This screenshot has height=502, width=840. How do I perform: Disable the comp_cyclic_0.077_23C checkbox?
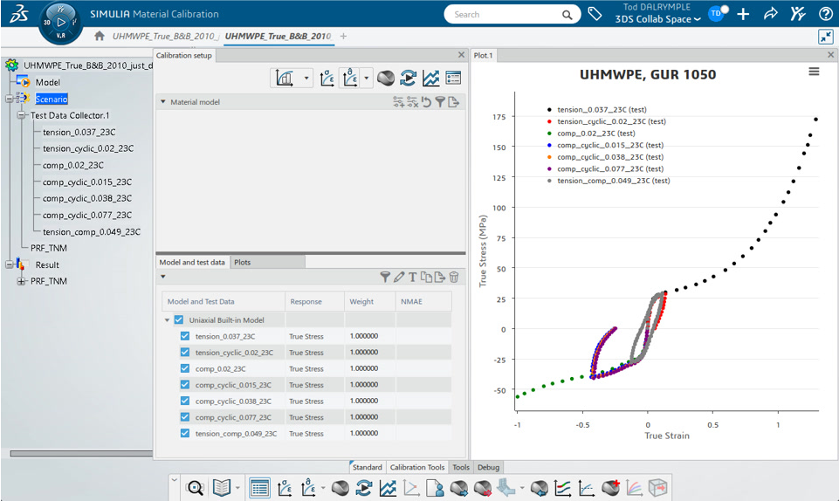click(185, 417)
